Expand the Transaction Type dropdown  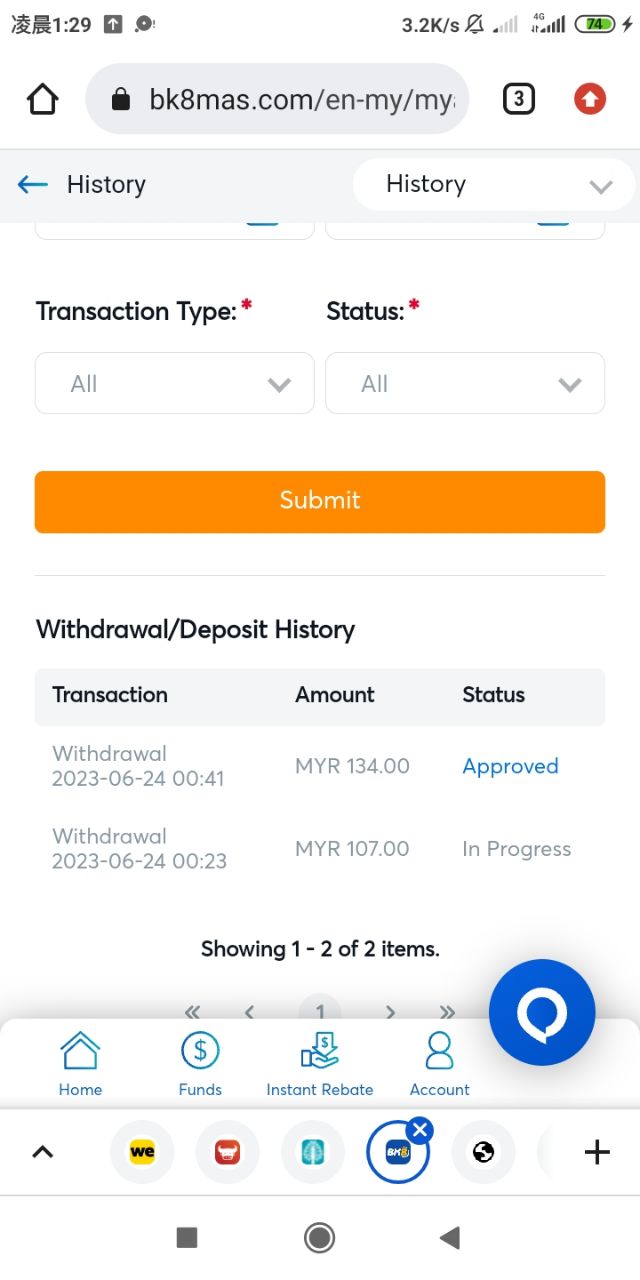pyautogui.click(x=175, y=384)
